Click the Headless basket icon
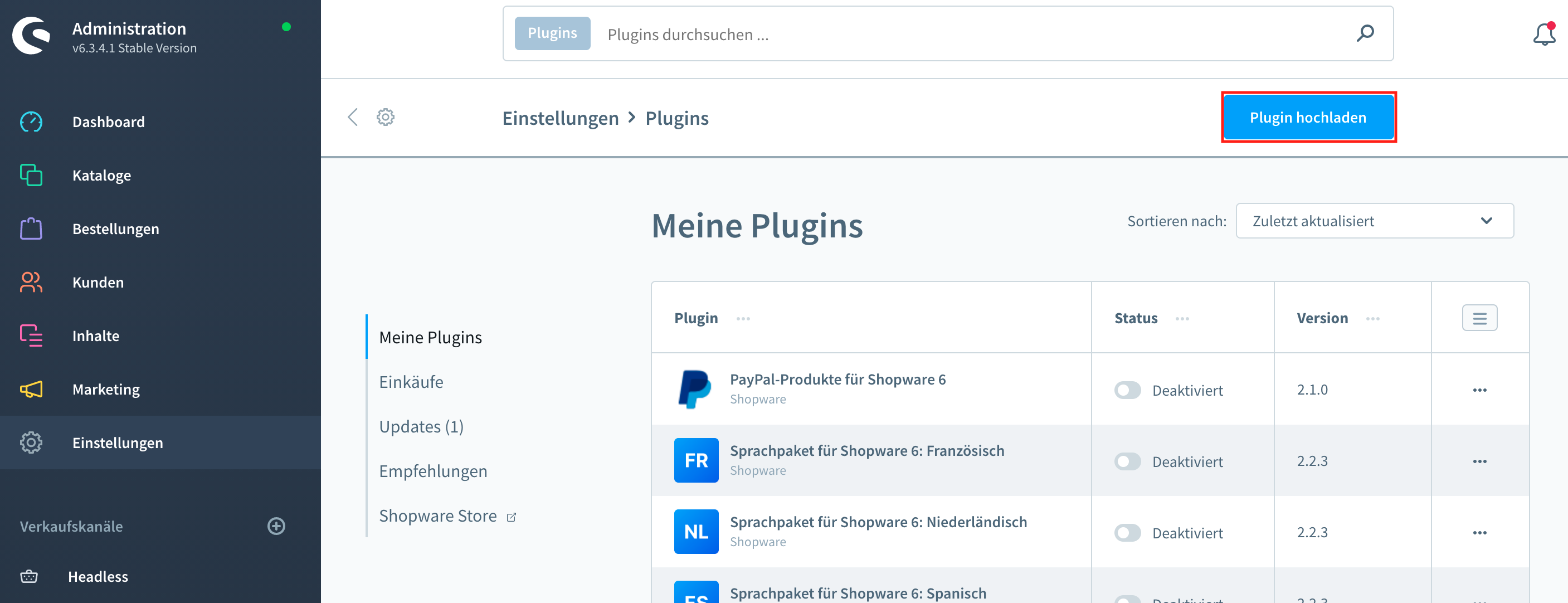This screenshot has width=1568, height=603. 29,576
